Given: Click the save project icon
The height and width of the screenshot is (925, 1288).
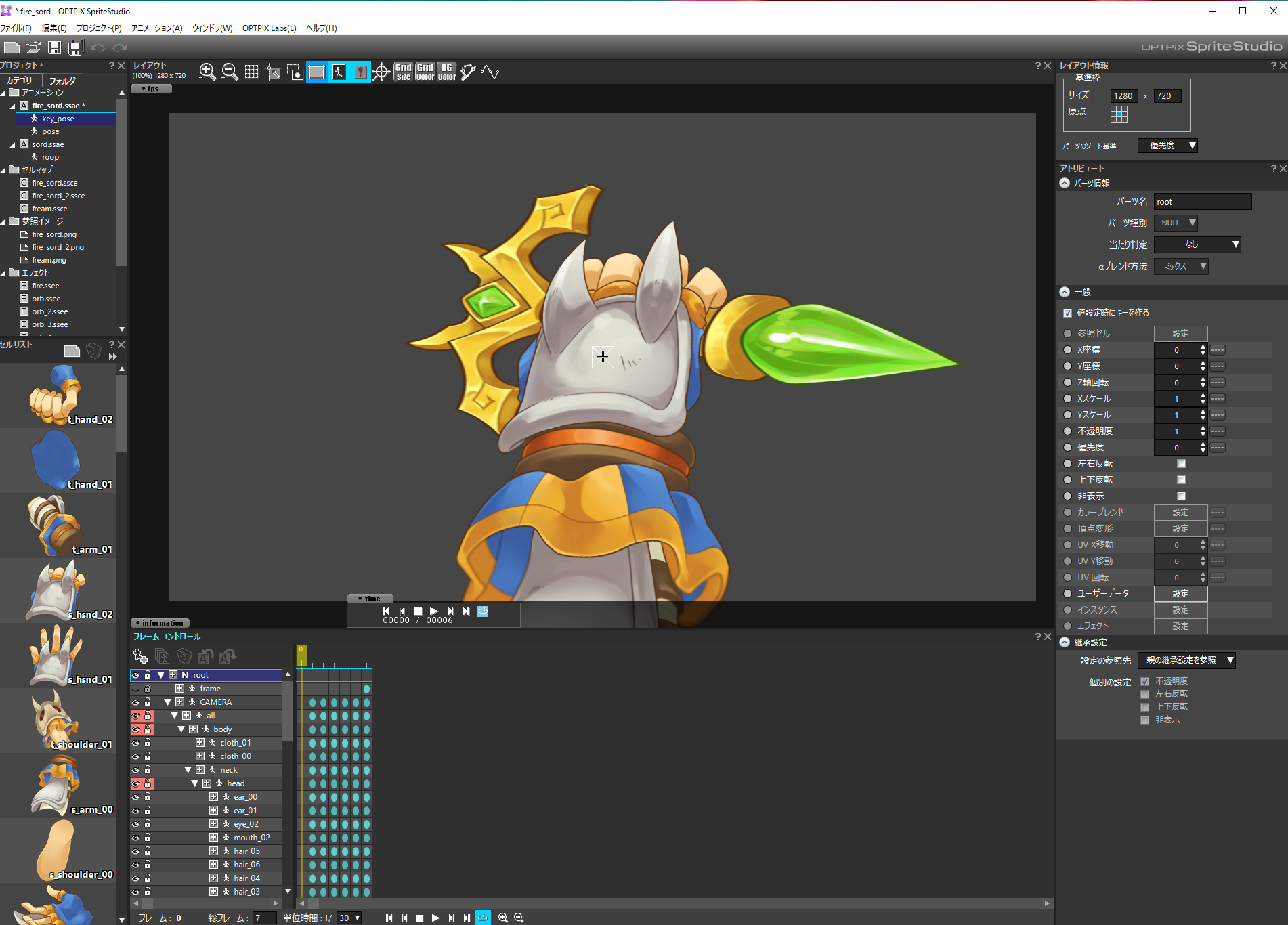Looking at the screenshot, I should [x=54, y=47].
